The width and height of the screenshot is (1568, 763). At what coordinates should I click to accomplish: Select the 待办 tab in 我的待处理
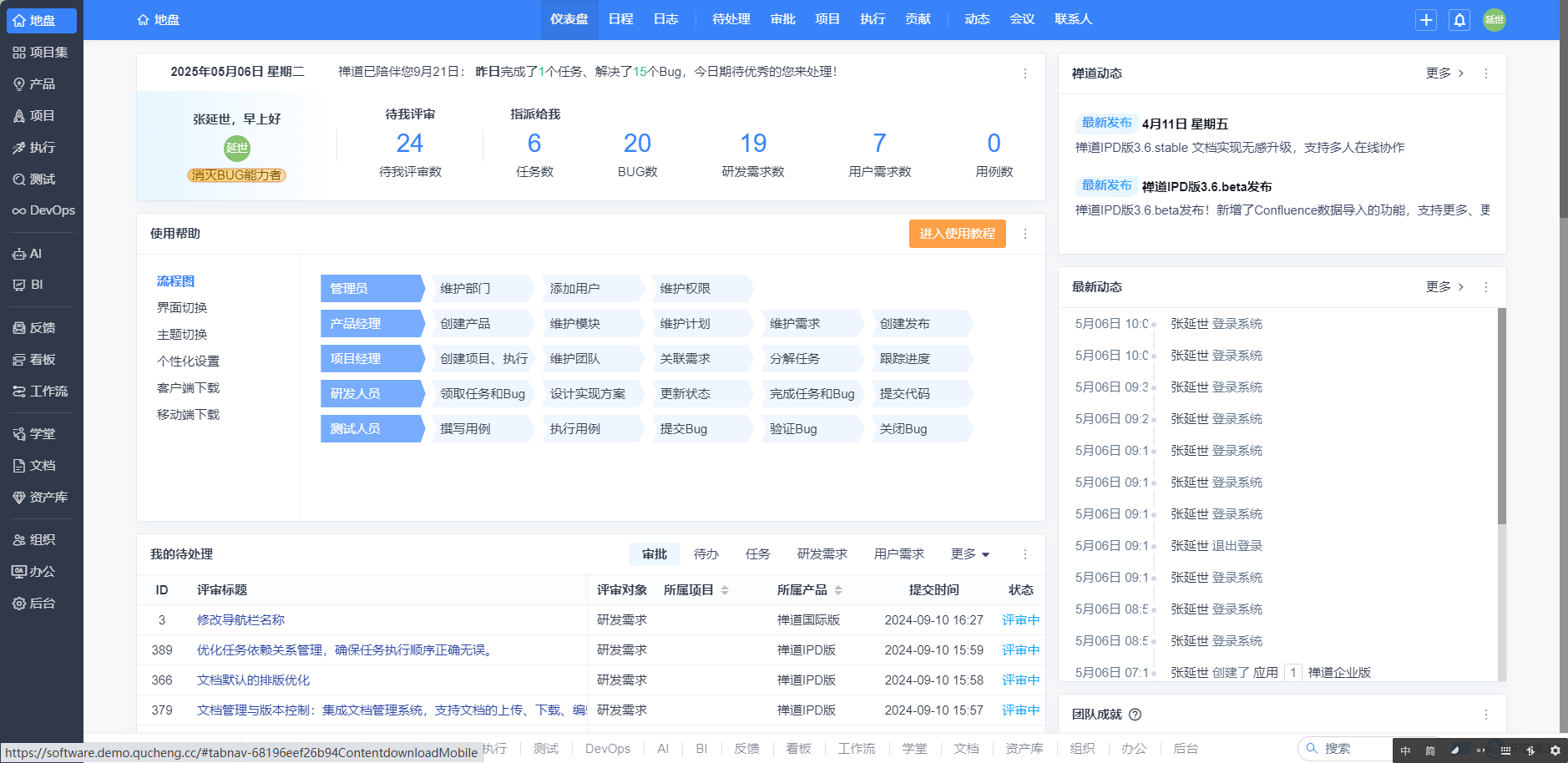[706, 554]
